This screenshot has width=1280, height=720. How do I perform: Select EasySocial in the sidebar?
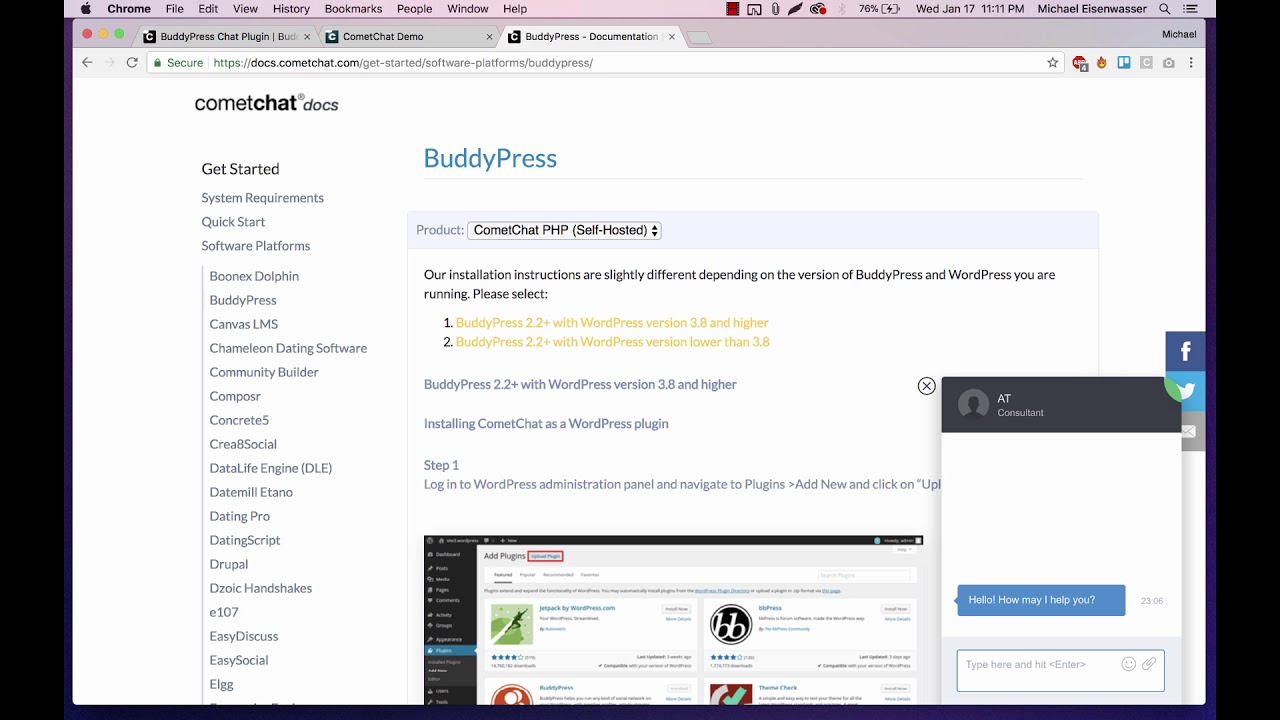point(238,660)
